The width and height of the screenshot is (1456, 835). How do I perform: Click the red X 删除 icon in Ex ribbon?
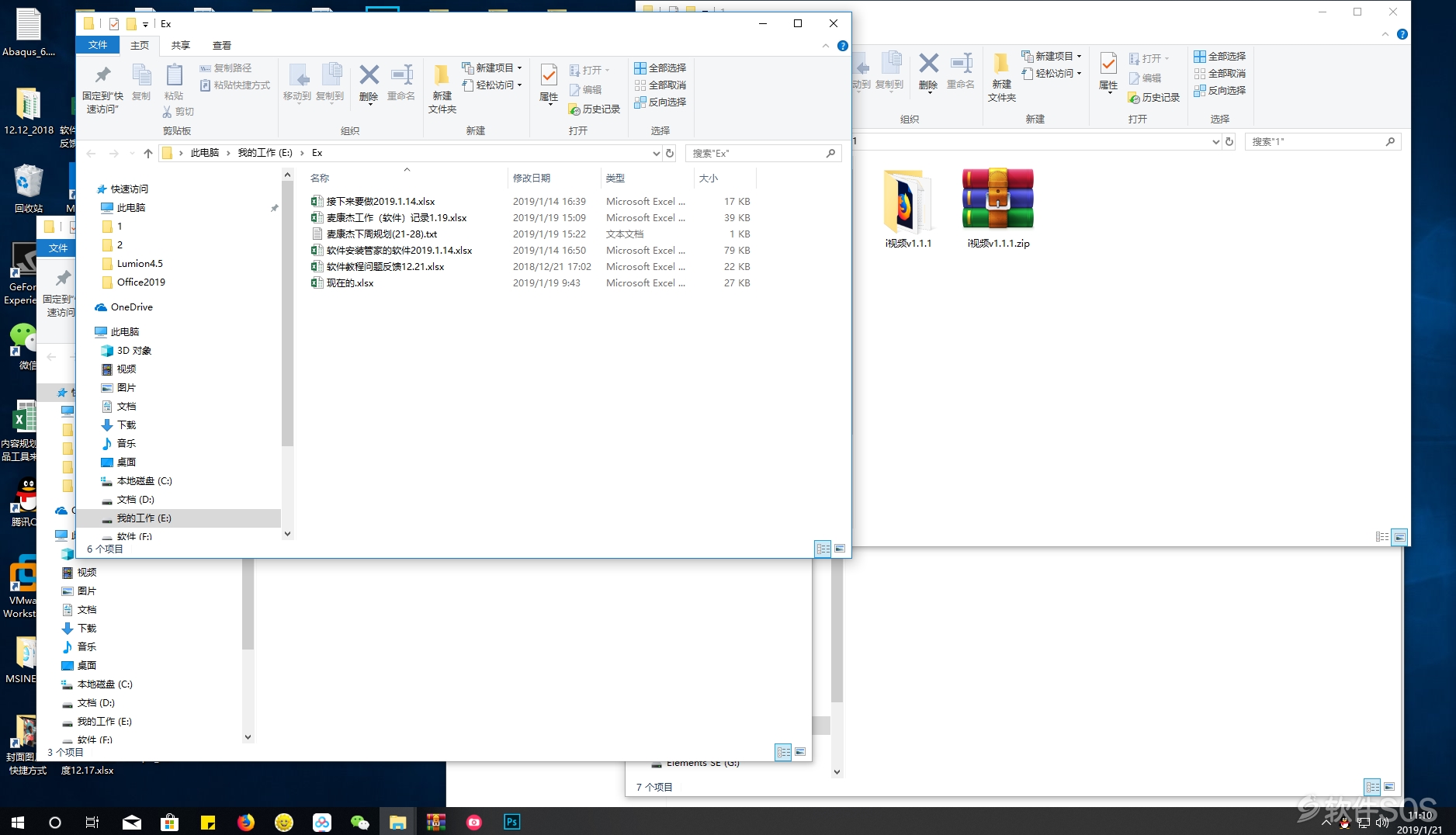pyautogui.click(x=369, y=82)
